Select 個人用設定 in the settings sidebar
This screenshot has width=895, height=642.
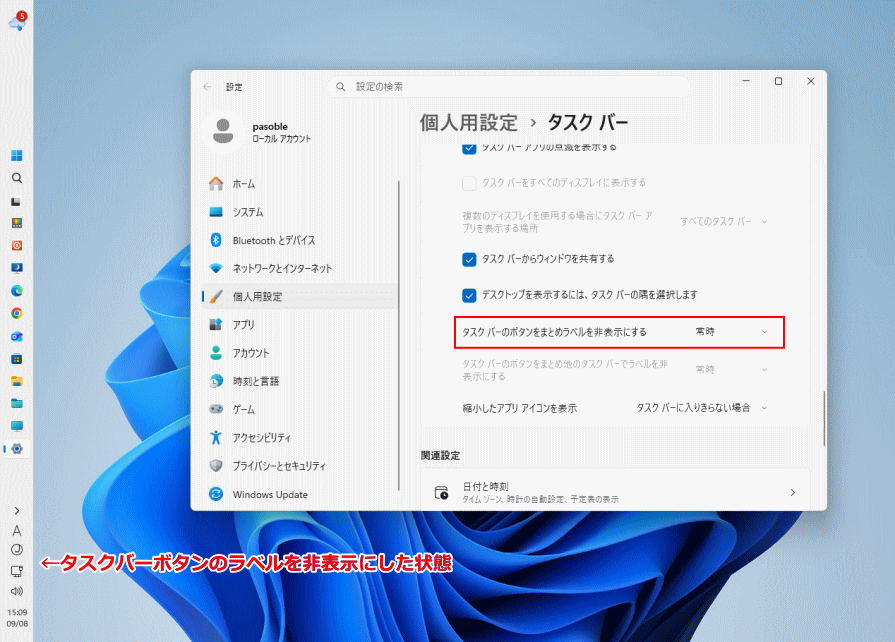coord(299,297)
